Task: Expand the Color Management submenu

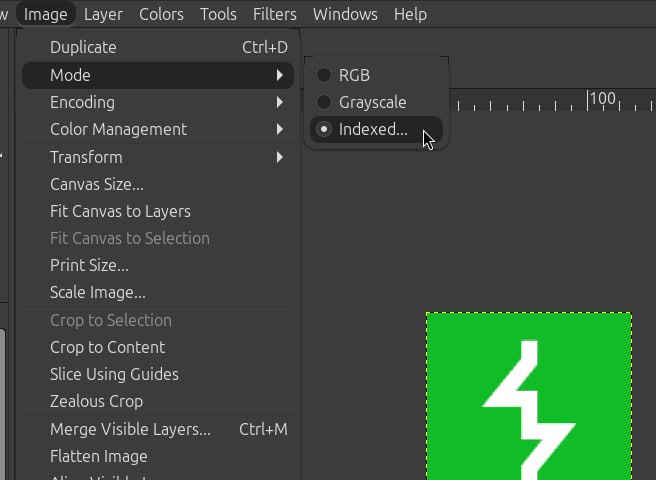Action: tap(158, 129)
